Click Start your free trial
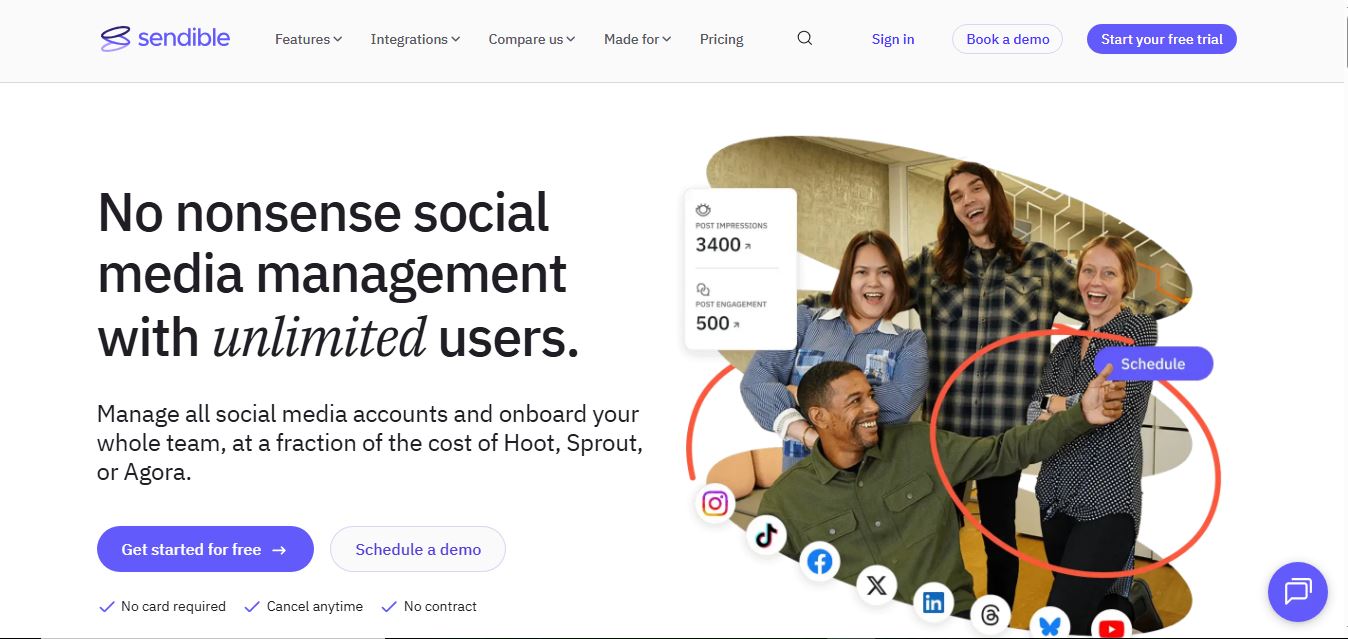The image size is (1348, 639). 1162,39
